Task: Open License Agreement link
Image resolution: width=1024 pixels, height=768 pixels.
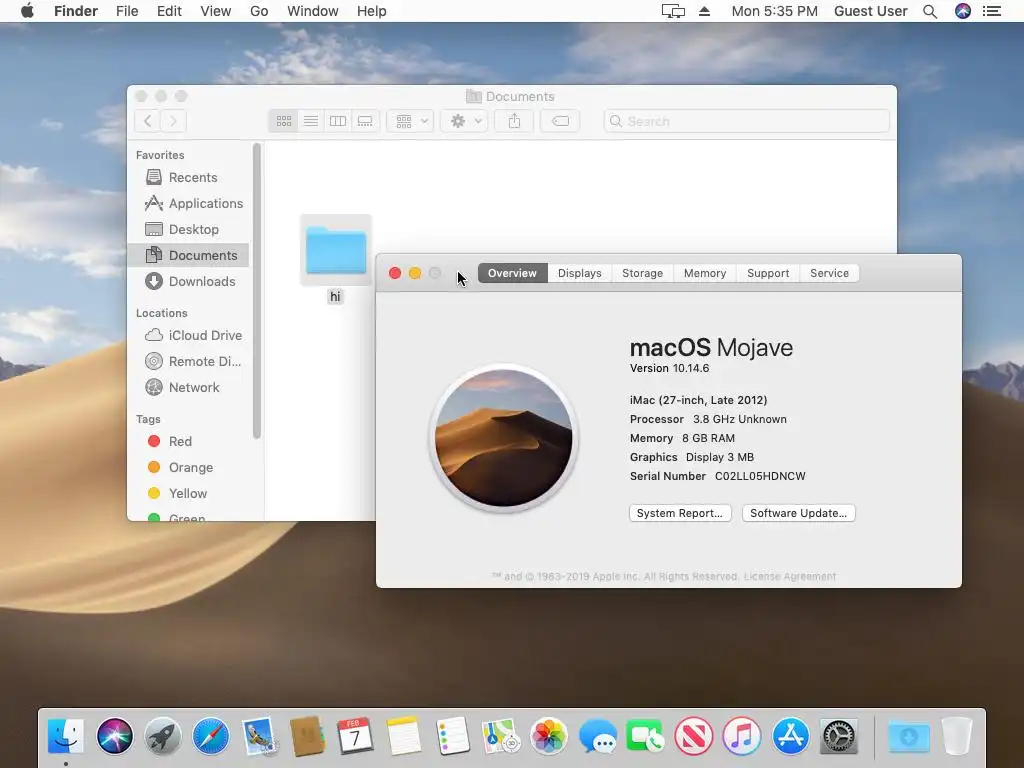Action: click(x=790, y=577)
